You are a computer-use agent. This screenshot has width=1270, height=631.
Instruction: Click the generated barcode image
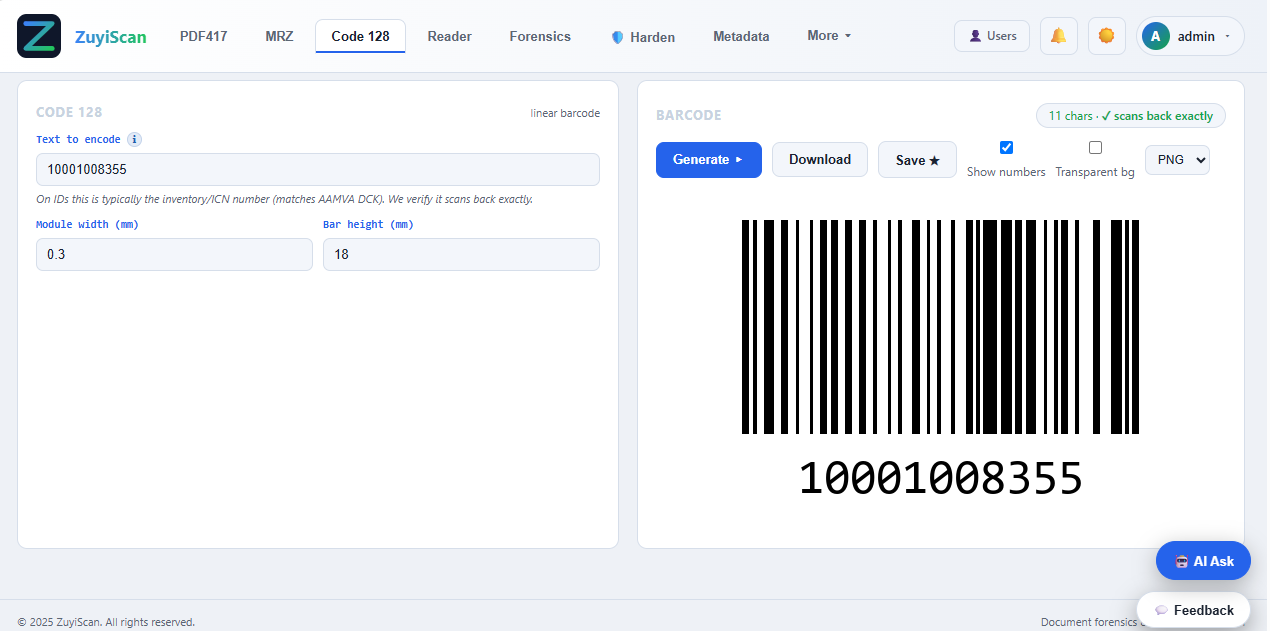click(x=940, y=358)
